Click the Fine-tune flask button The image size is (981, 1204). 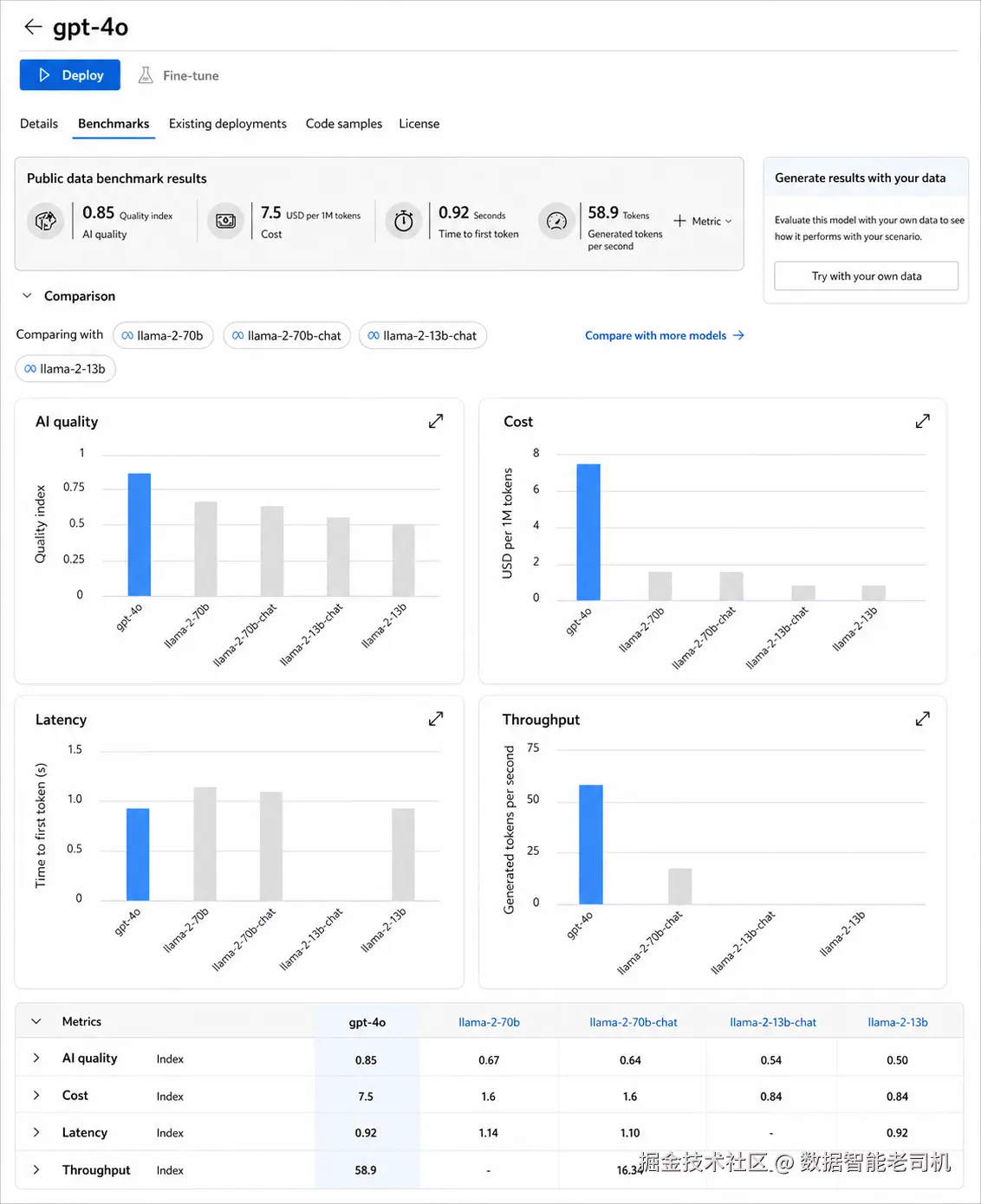[x=179, y=75]
